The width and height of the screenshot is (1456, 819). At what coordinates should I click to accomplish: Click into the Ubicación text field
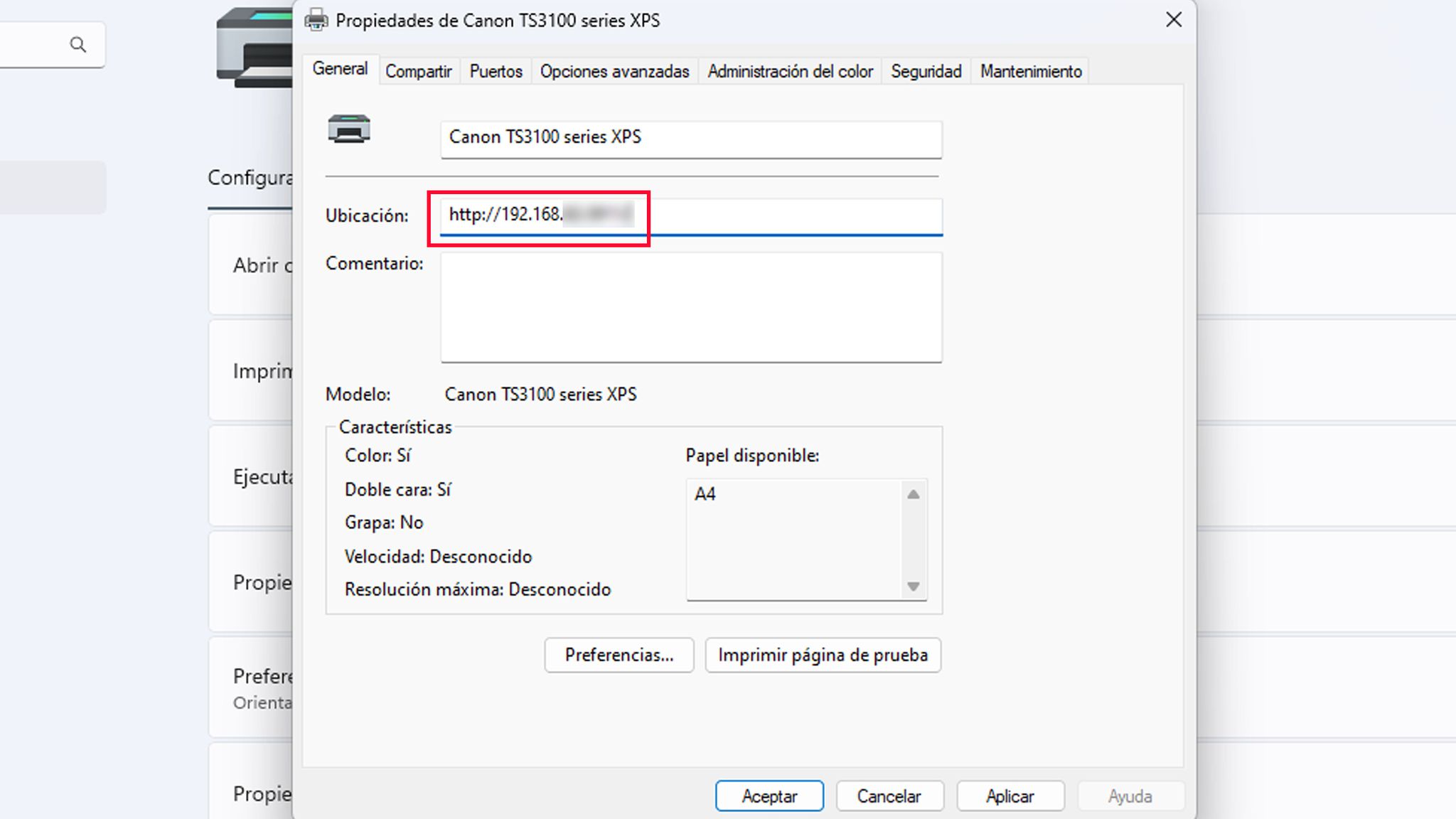782,215
